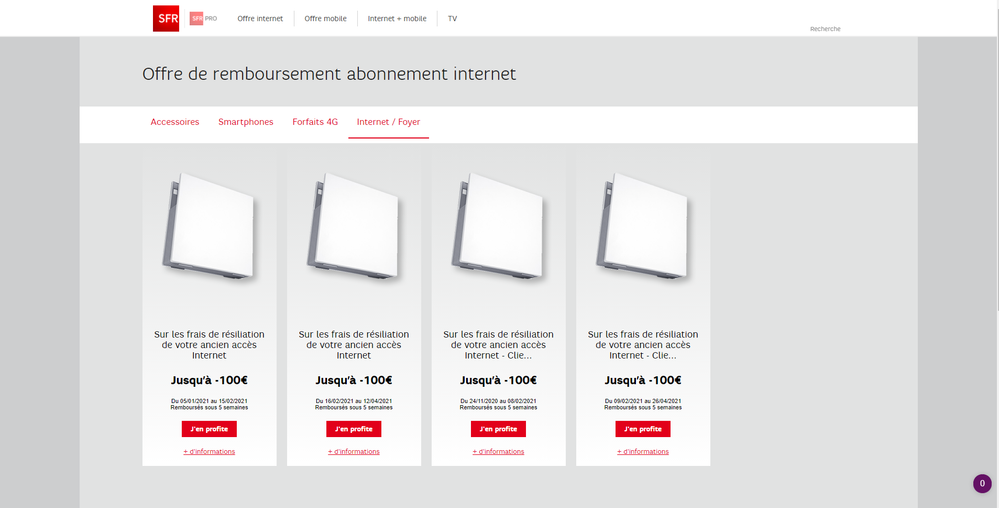Image resolution: width=999 pixels, height=508 pixels.
Task: Switch to the Smartphones tab
Action: tap(246, 122)
